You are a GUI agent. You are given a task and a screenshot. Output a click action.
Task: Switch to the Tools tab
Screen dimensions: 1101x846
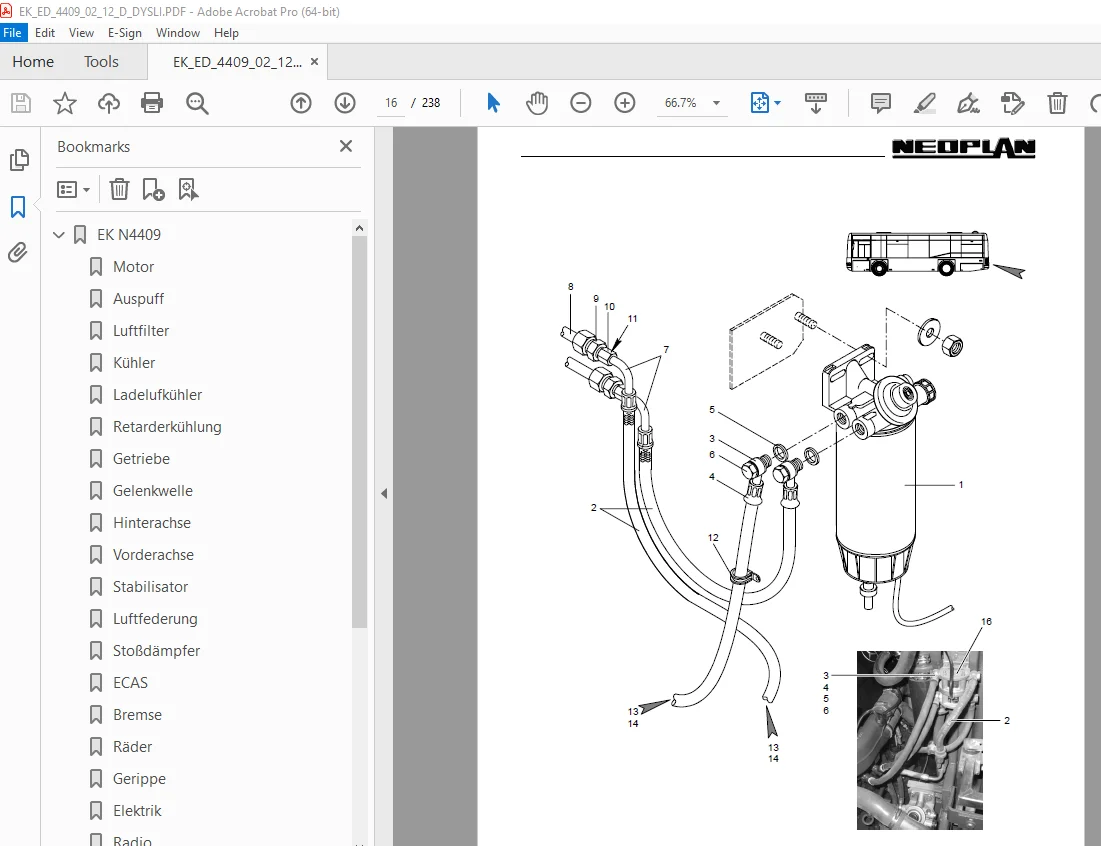101,62
